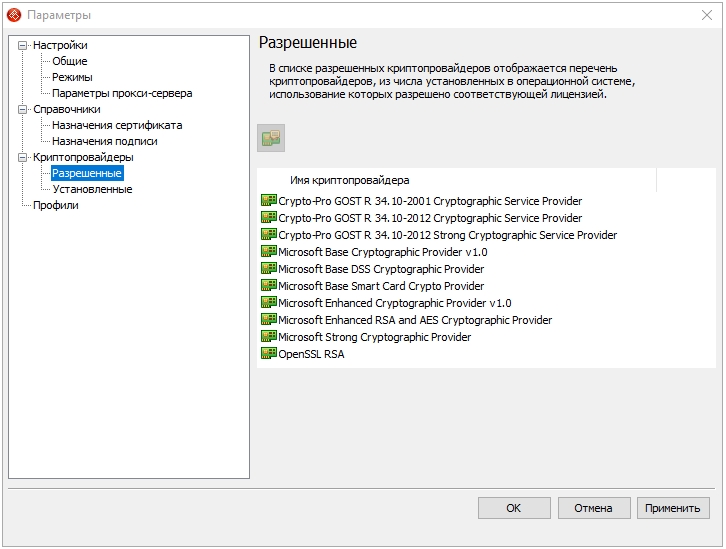Click the icon of Microsoft Enhanced Cryptographic Provider v1.0

click(269, 302)
